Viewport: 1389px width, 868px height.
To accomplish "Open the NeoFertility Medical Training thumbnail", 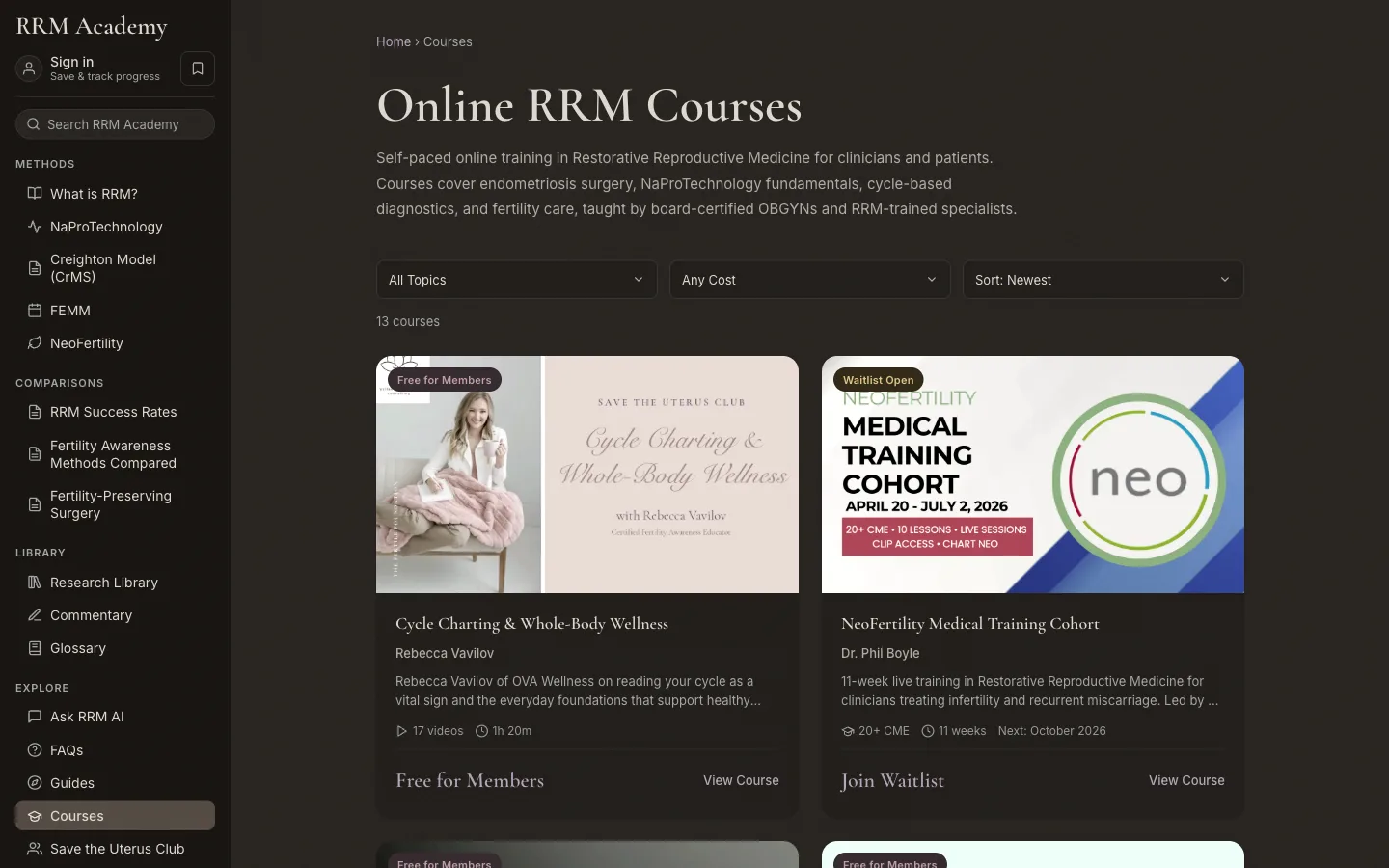I will pyautogui.click(x=1033, y=475).
